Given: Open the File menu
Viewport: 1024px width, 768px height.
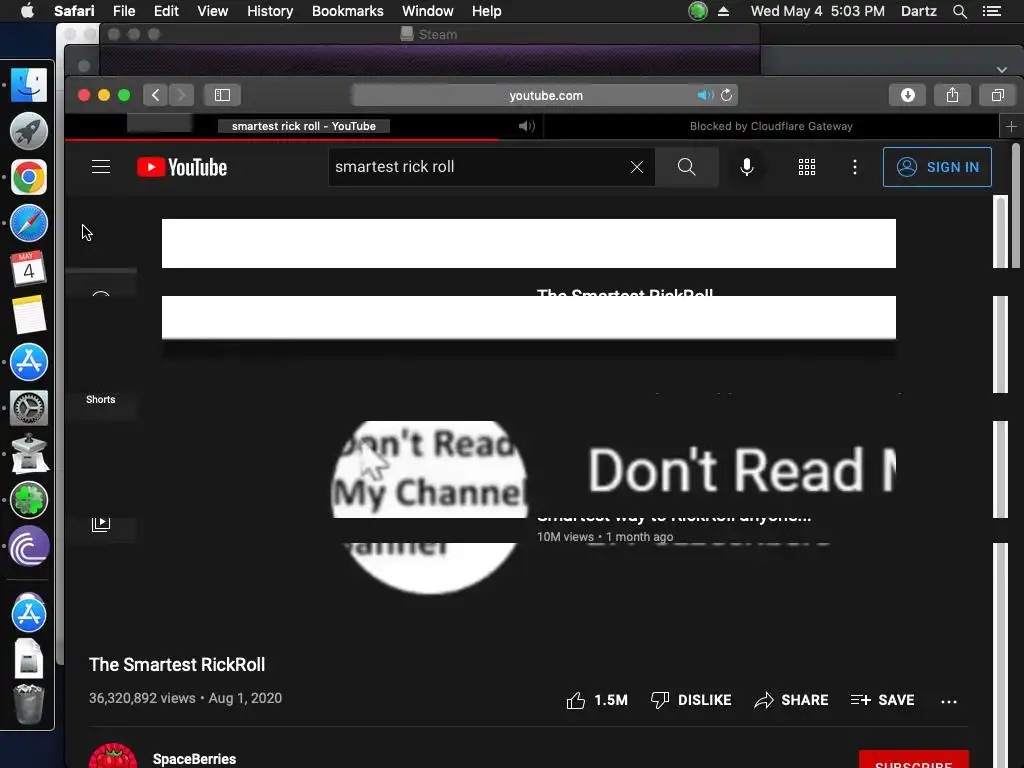Looking at the screenshot, I should (123, 11).
